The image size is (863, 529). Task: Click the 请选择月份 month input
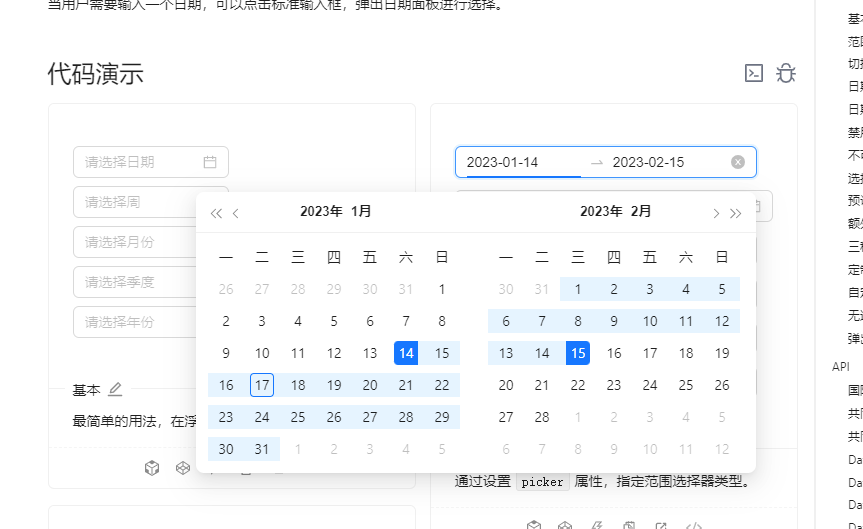click(135, 242)
